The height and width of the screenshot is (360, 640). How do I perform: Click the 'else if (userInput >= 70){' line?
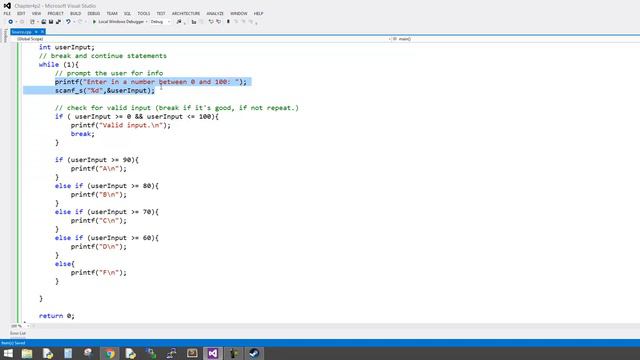tap(107, 212)
